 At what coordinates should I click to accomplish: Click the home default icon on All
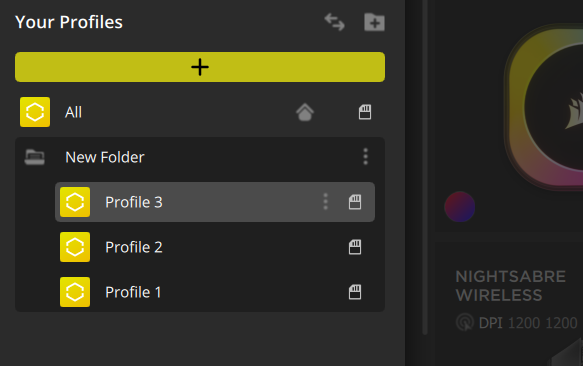[305, 112]
